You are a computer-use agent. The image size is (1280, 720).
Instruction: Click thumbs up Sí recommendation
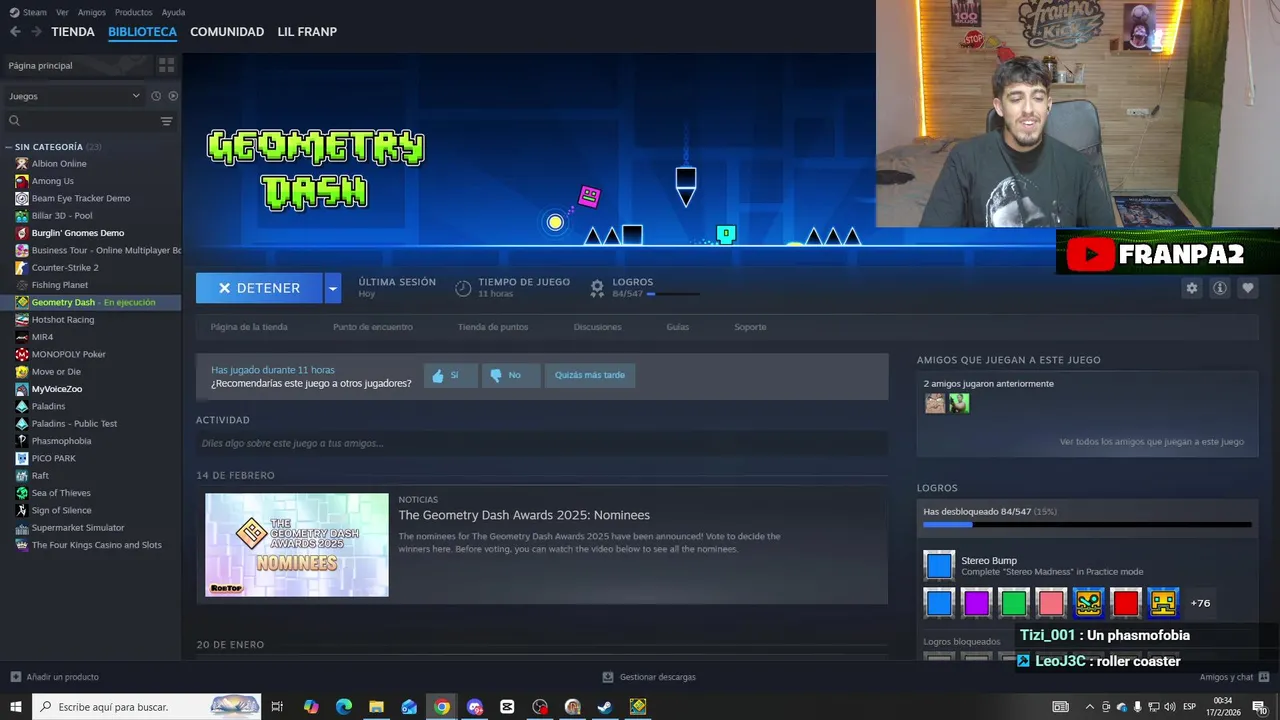pos(449,375)
